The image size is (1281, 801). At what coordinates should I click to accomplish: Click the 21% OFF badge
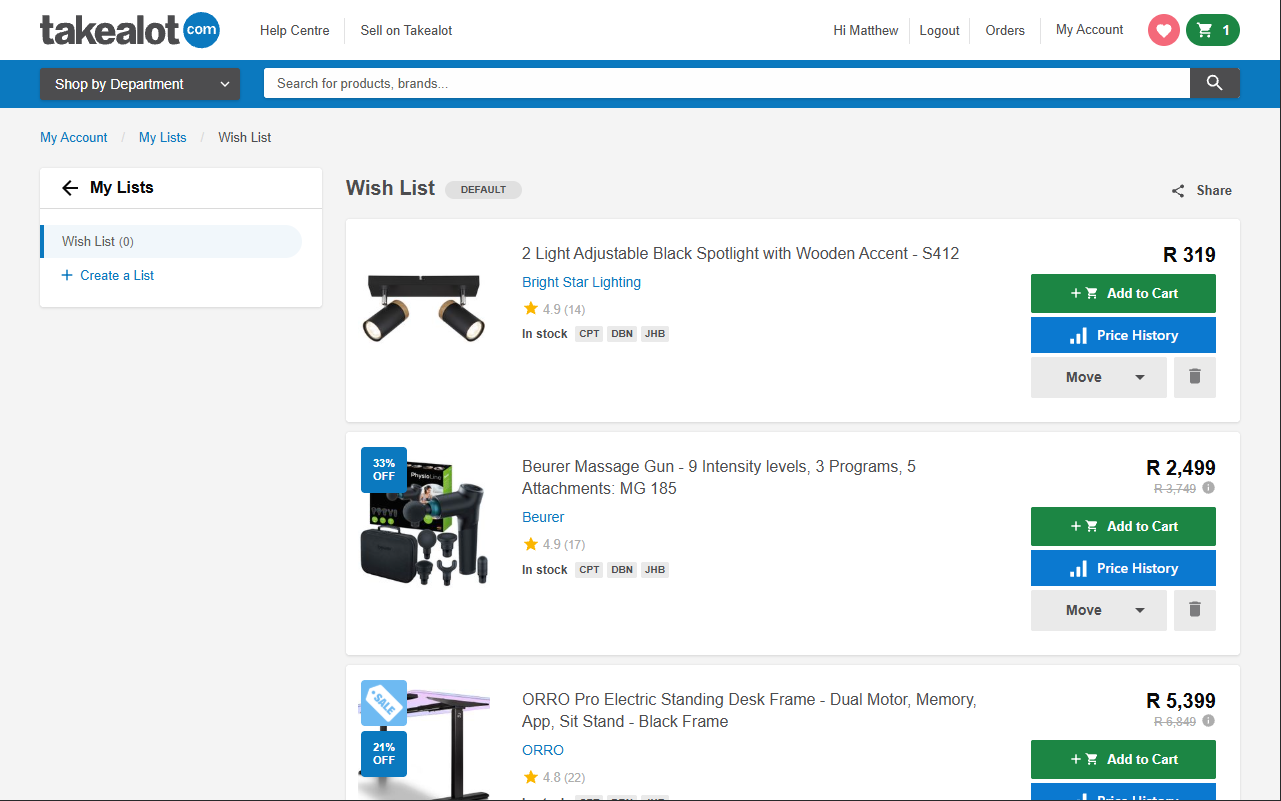(384, 754)
